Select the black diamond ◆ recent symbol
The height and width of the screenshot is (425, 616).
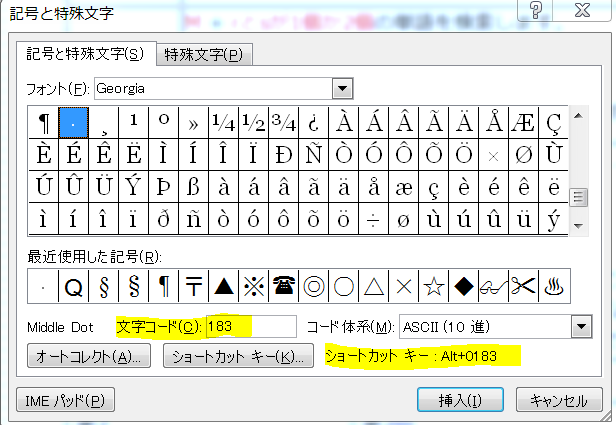[464, 286]
